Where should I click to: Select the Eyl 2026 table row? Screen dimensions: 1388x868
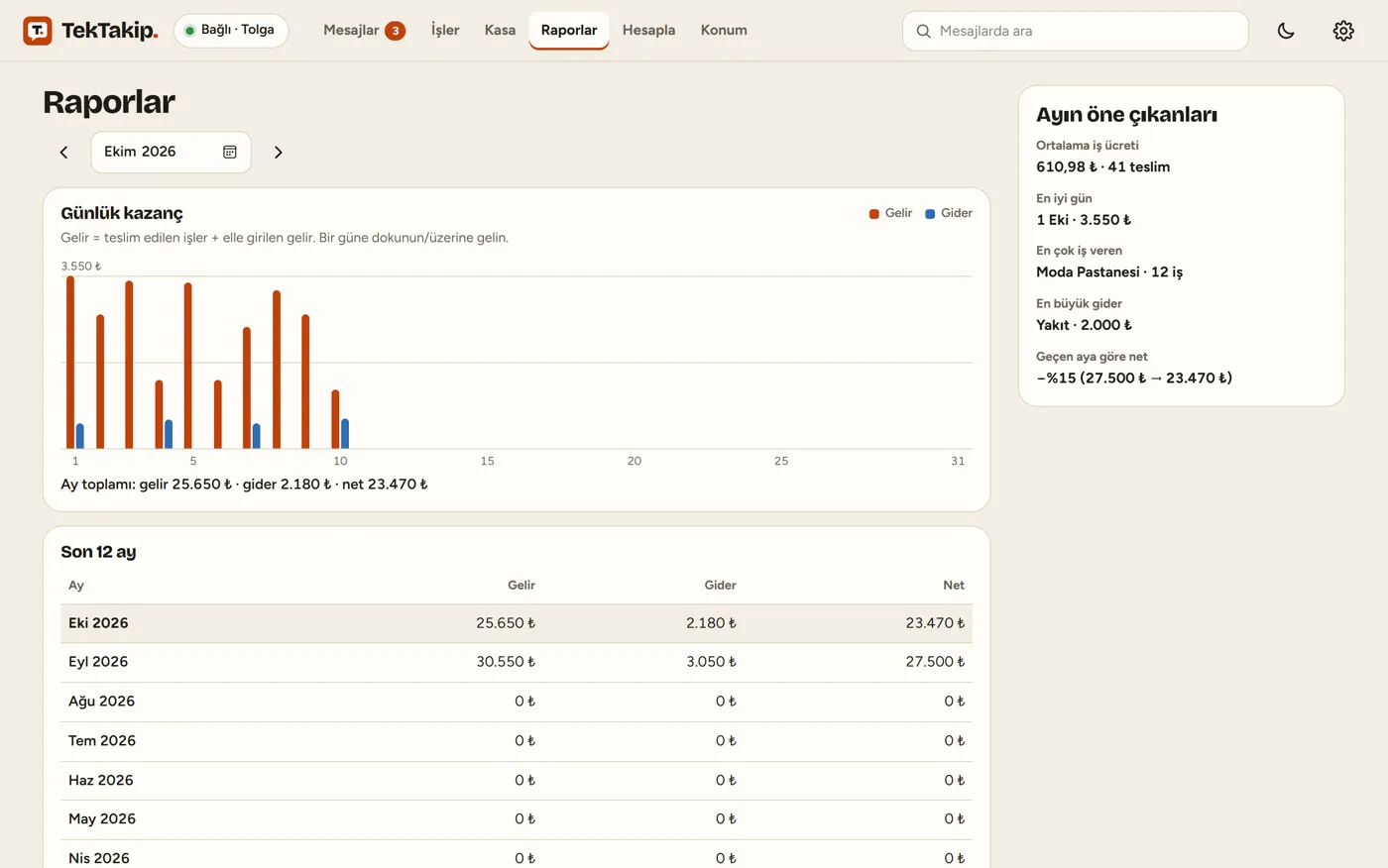pyautogui.click(x=517, y=662)
